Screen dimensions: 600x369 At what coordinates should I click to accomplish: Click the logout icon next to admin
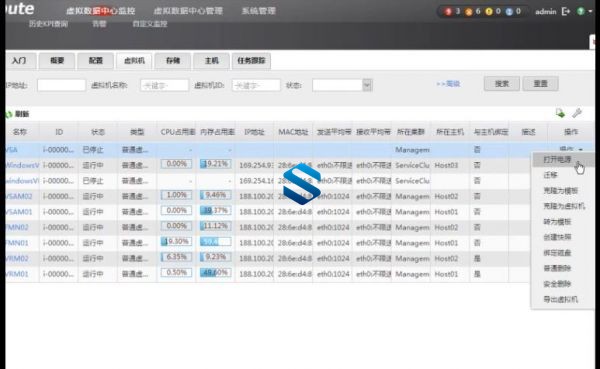pyautogui.click(x=566, y=11)
